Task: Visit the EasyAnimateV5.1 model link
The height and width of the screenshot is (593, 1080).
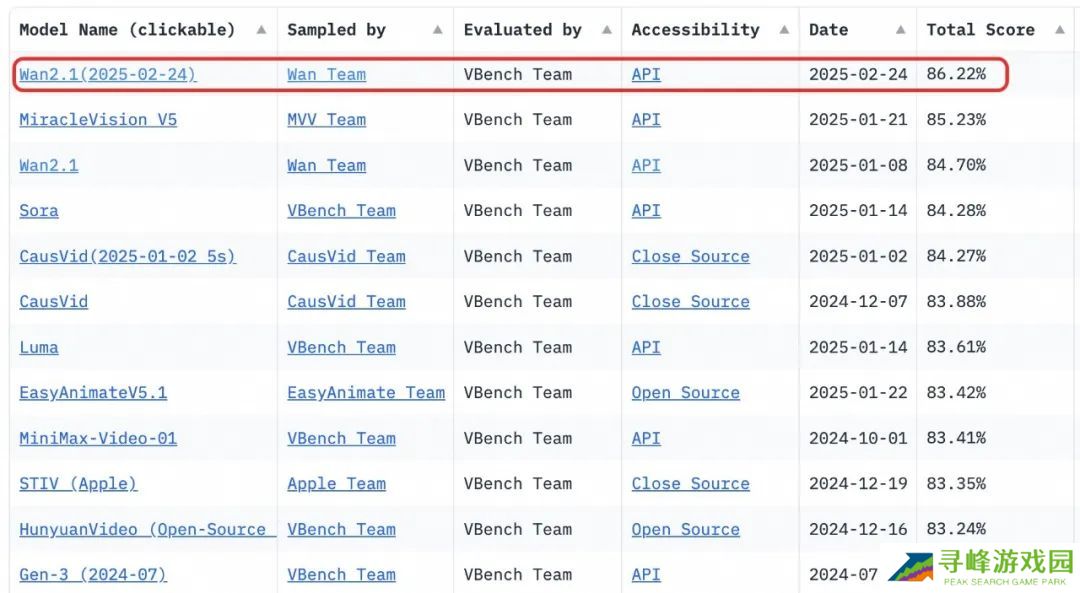Action: pos(93,393)
